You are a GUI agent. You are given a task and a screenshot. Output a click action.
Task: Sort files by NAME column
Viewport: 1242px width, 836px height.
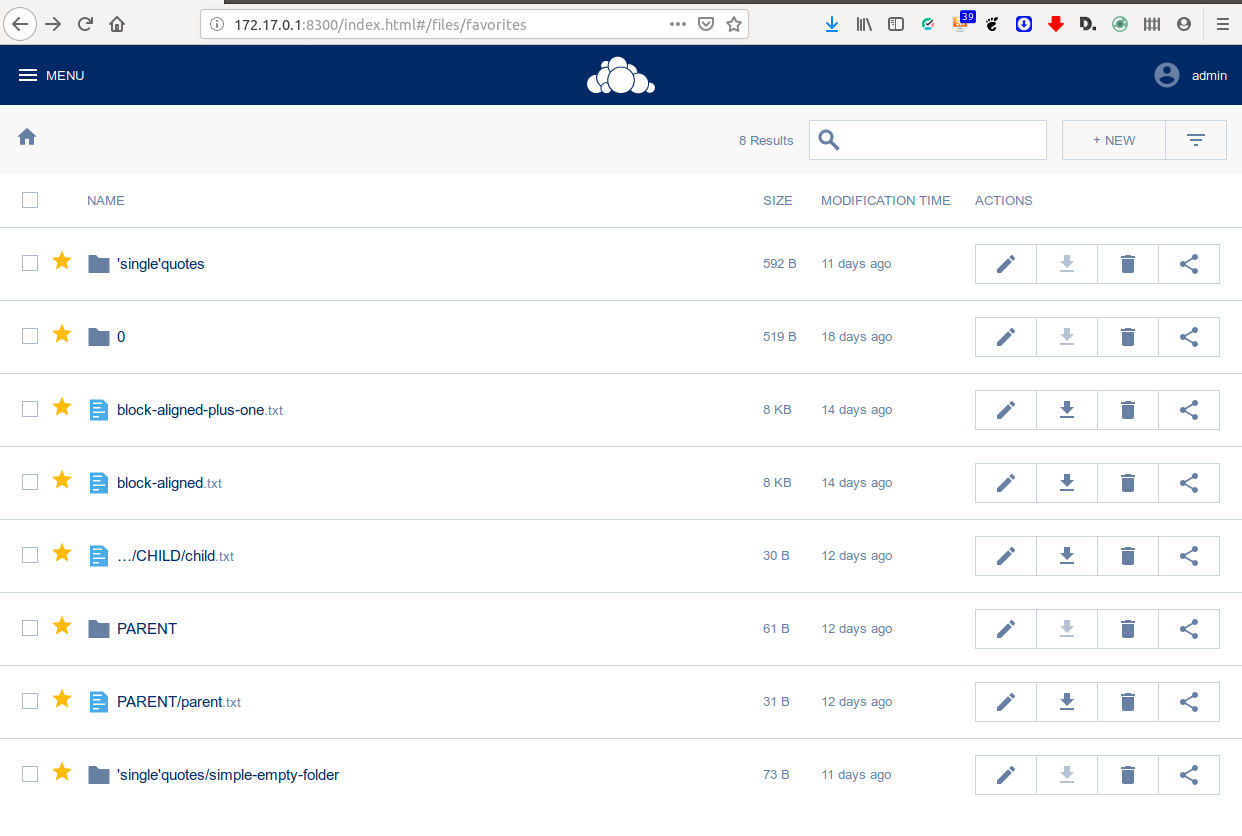point(106,201)
